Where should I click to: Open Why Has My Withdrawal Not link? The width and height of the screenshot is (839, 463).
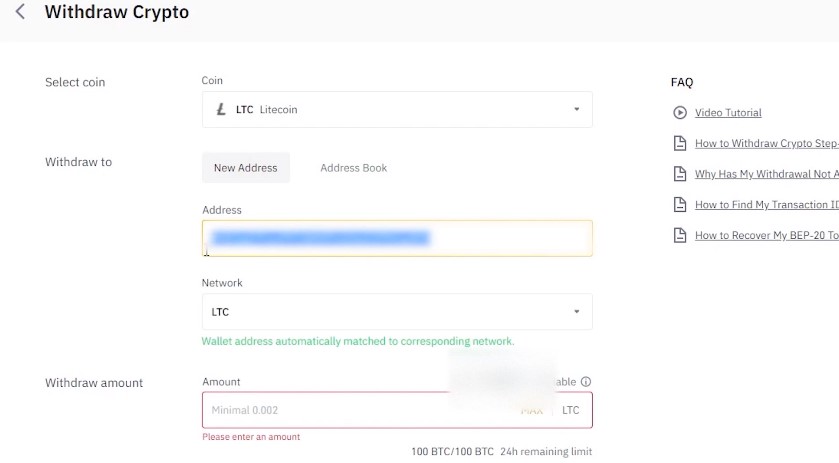pyautogui.click(x=766, y=174)
